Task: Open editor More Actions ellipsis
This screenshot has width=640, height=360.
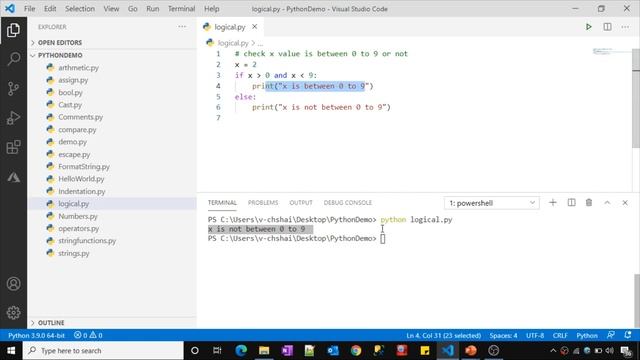Action: tap(625, 27)
